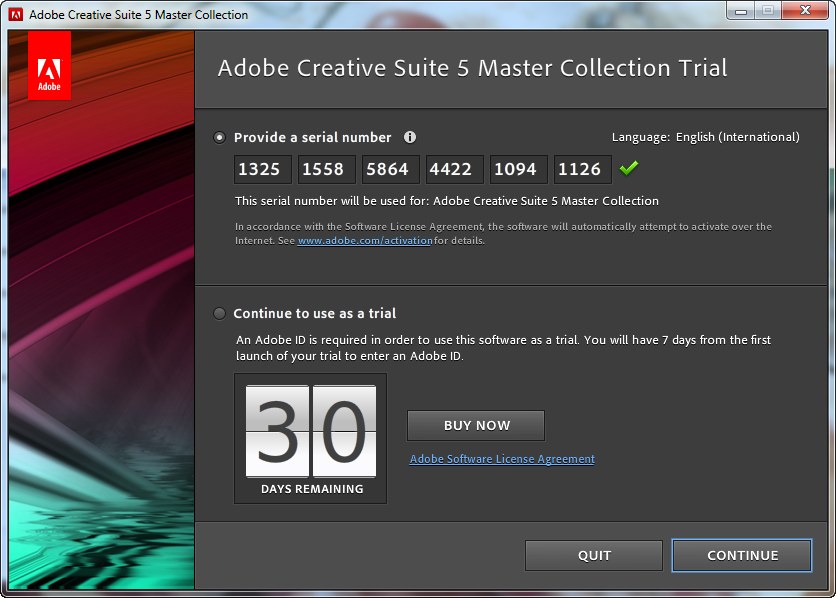Screen dimensions: 836x598
Task: Click the serial number info icon
Action: click(x=409, y=137)
